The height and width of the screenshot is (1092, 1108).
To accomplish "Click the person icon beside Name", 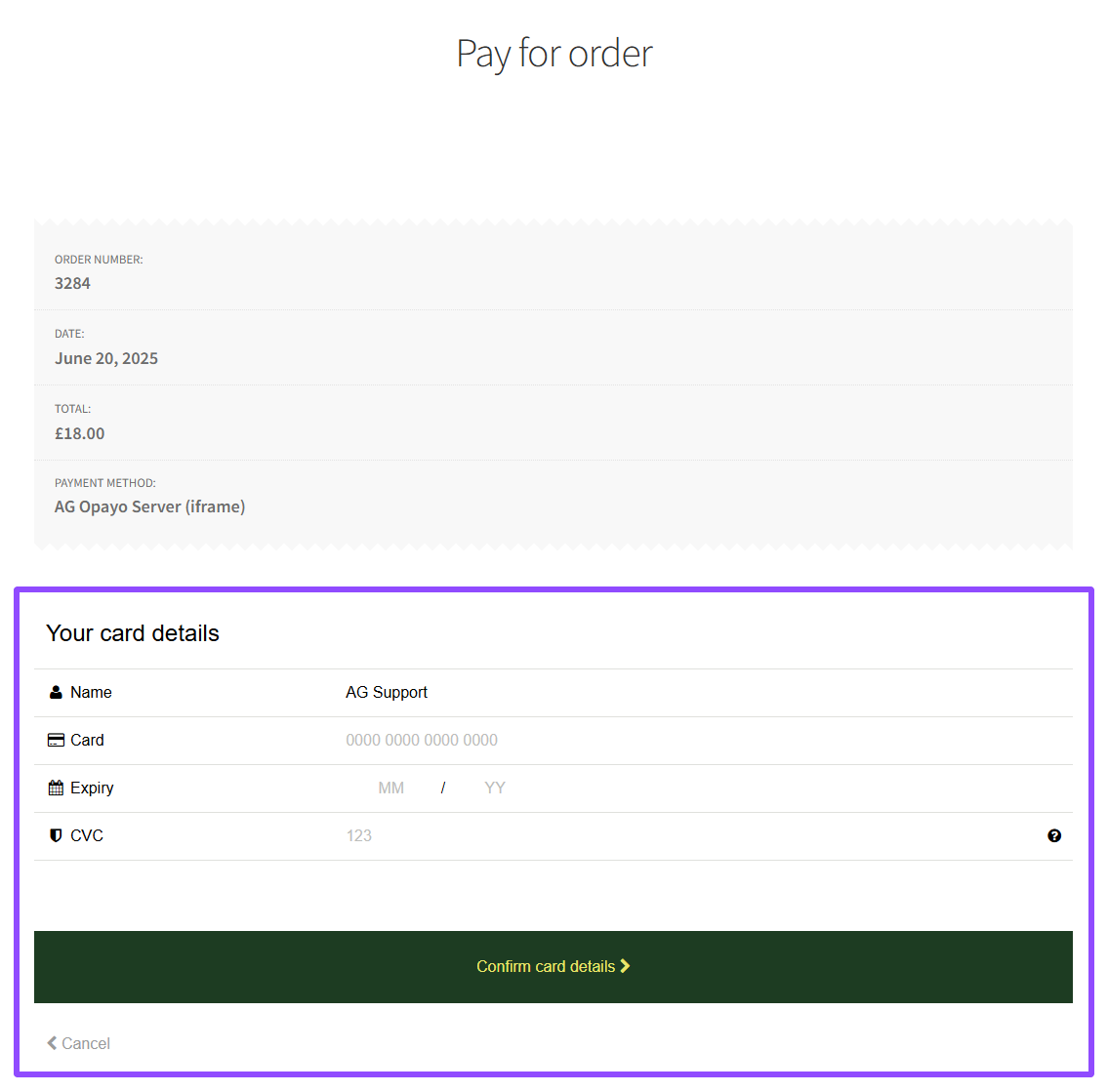I will [x=55, y=692].
